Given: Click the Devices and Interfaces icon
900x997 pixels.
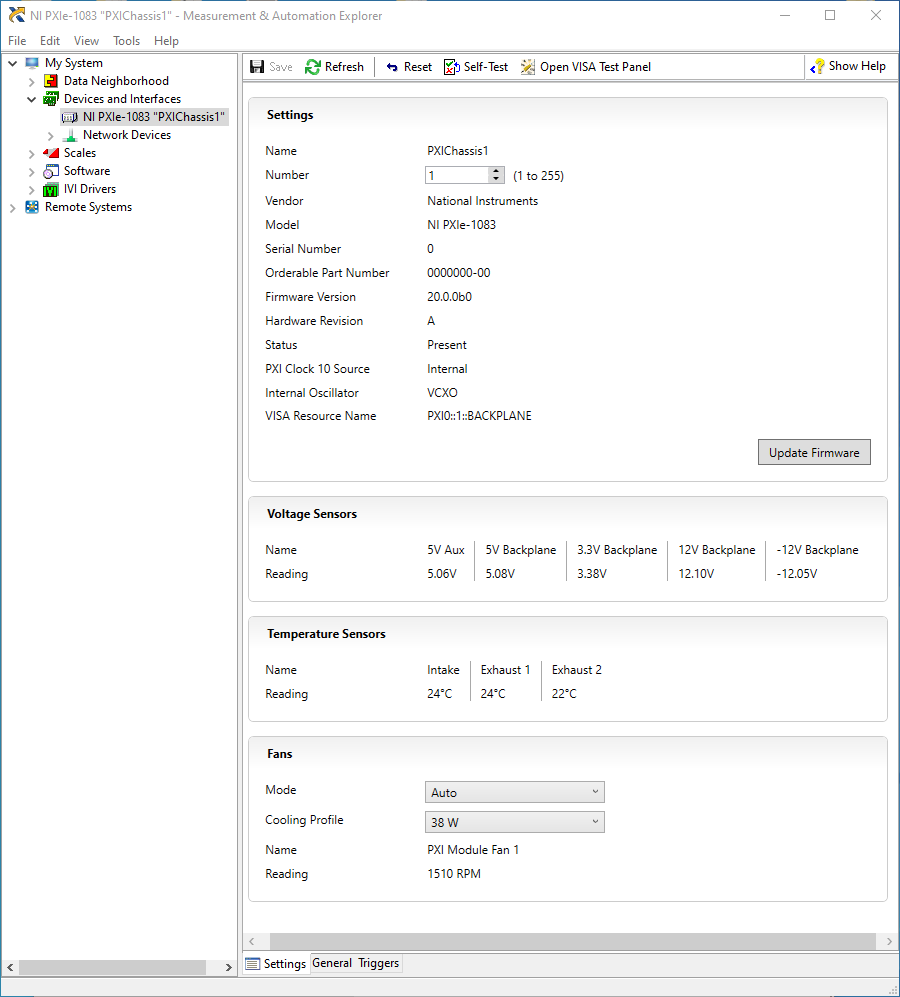Looking at the screenshot, I should (x=51, y=99).
